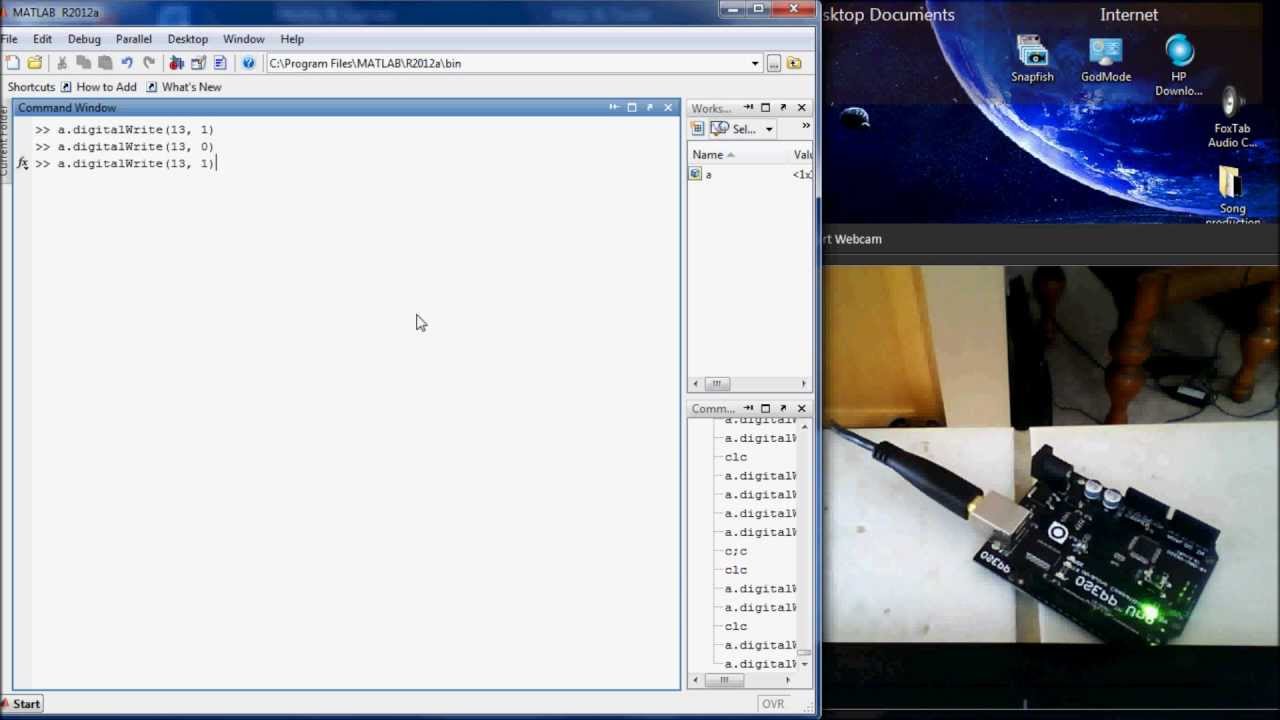The height and width of the screenshot is (720, 1280).
Task: Click the MATLAB Start button
Action: tap(20, 704)
